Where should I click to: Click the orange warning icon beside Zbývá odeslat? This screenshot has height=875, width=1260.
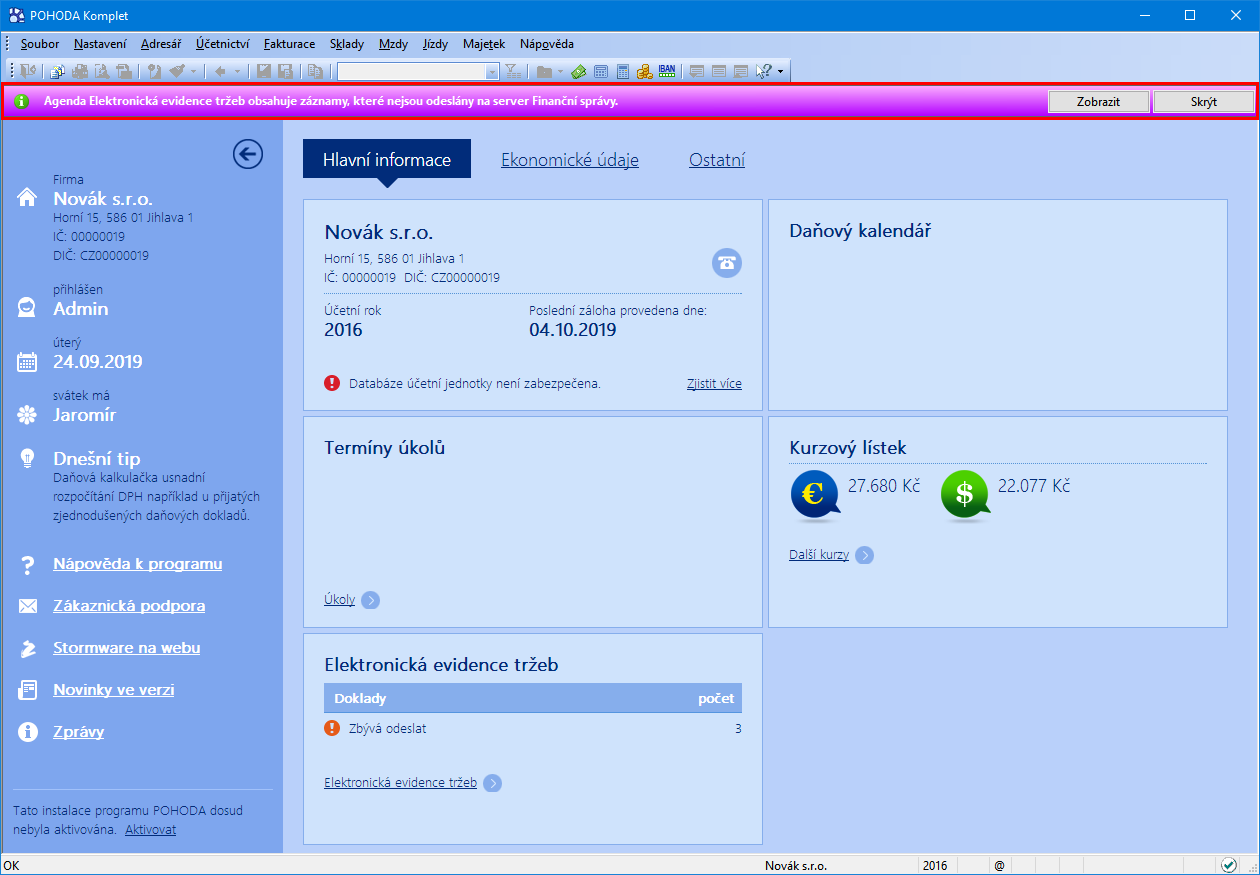tap(332, 728)
